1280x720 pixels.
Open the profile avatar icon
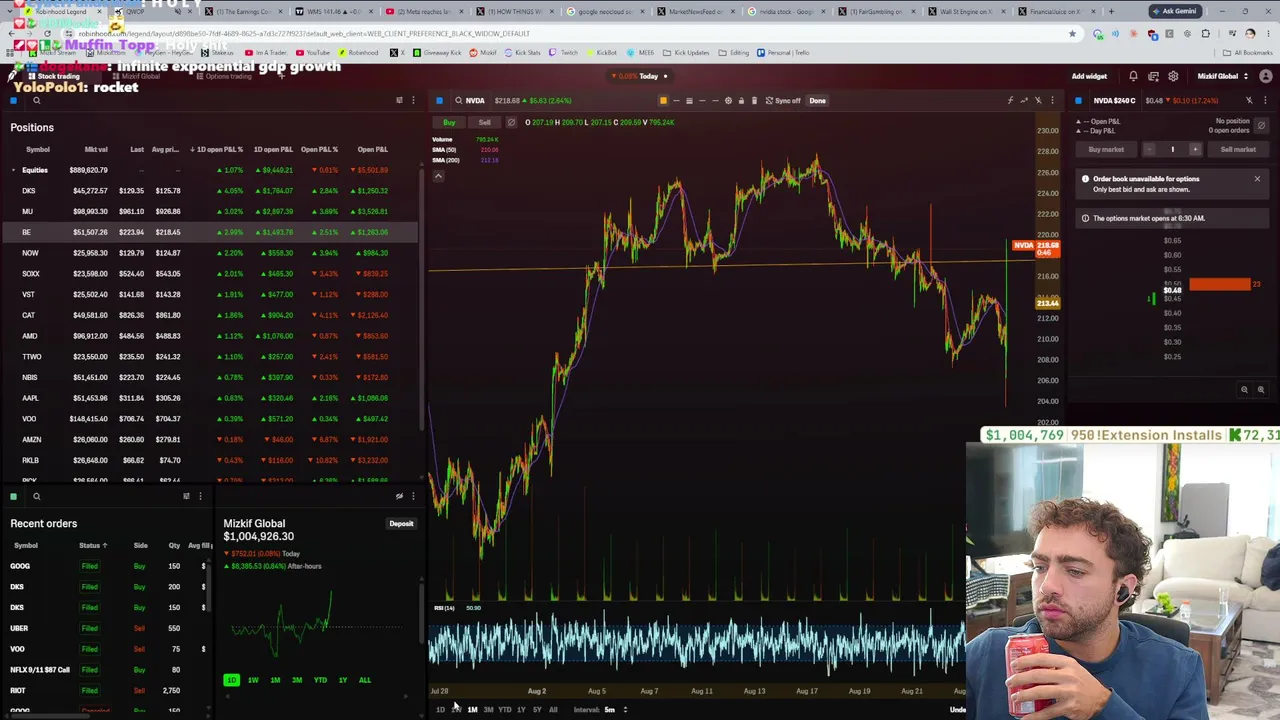point(1266,76)
